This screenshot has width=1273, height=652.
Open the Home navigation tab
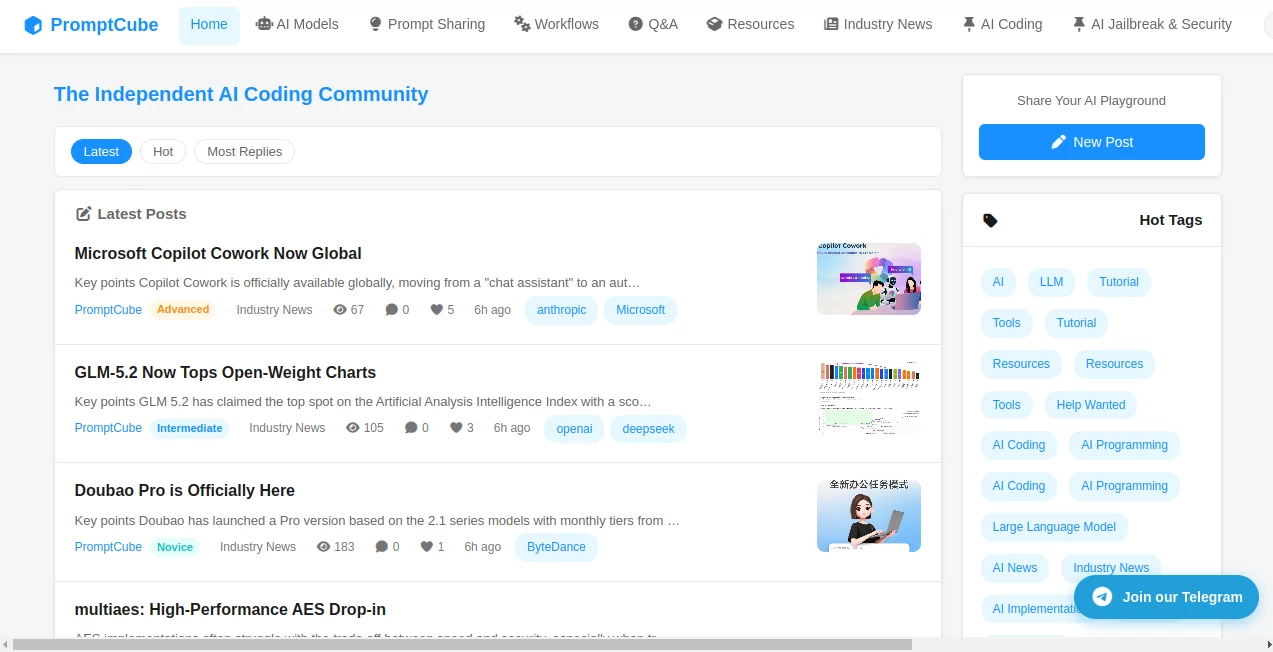pos(209,25)
